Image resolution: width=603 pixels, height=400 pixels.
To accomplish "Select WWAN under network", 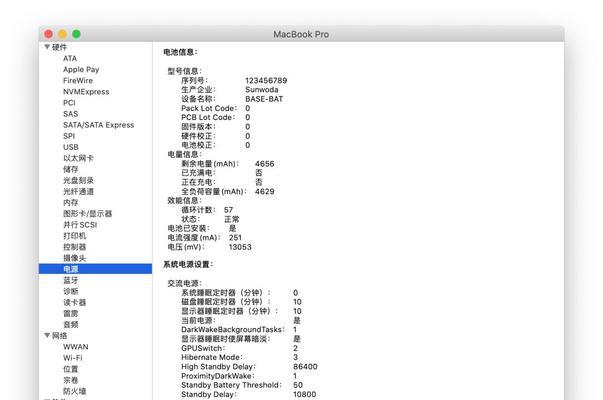I will [76, 347].
